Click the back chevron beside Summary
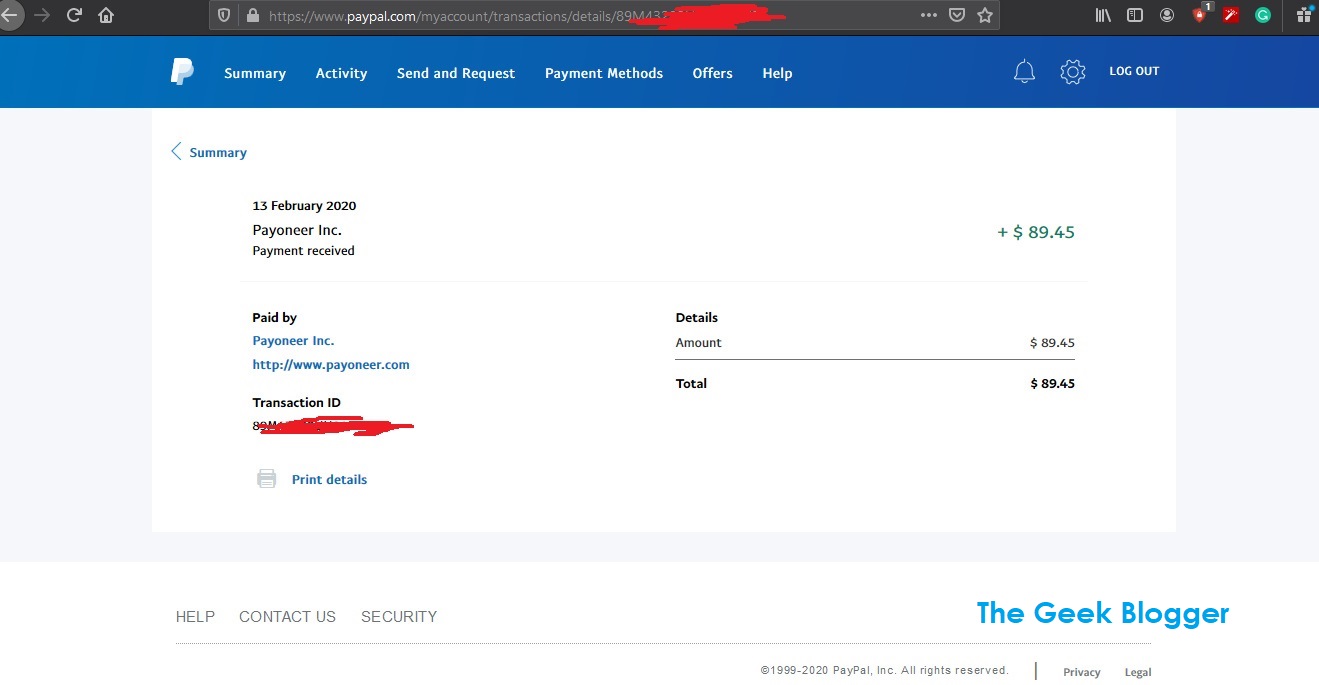Screen dimensions: 1319x685 tap(176, 151)
